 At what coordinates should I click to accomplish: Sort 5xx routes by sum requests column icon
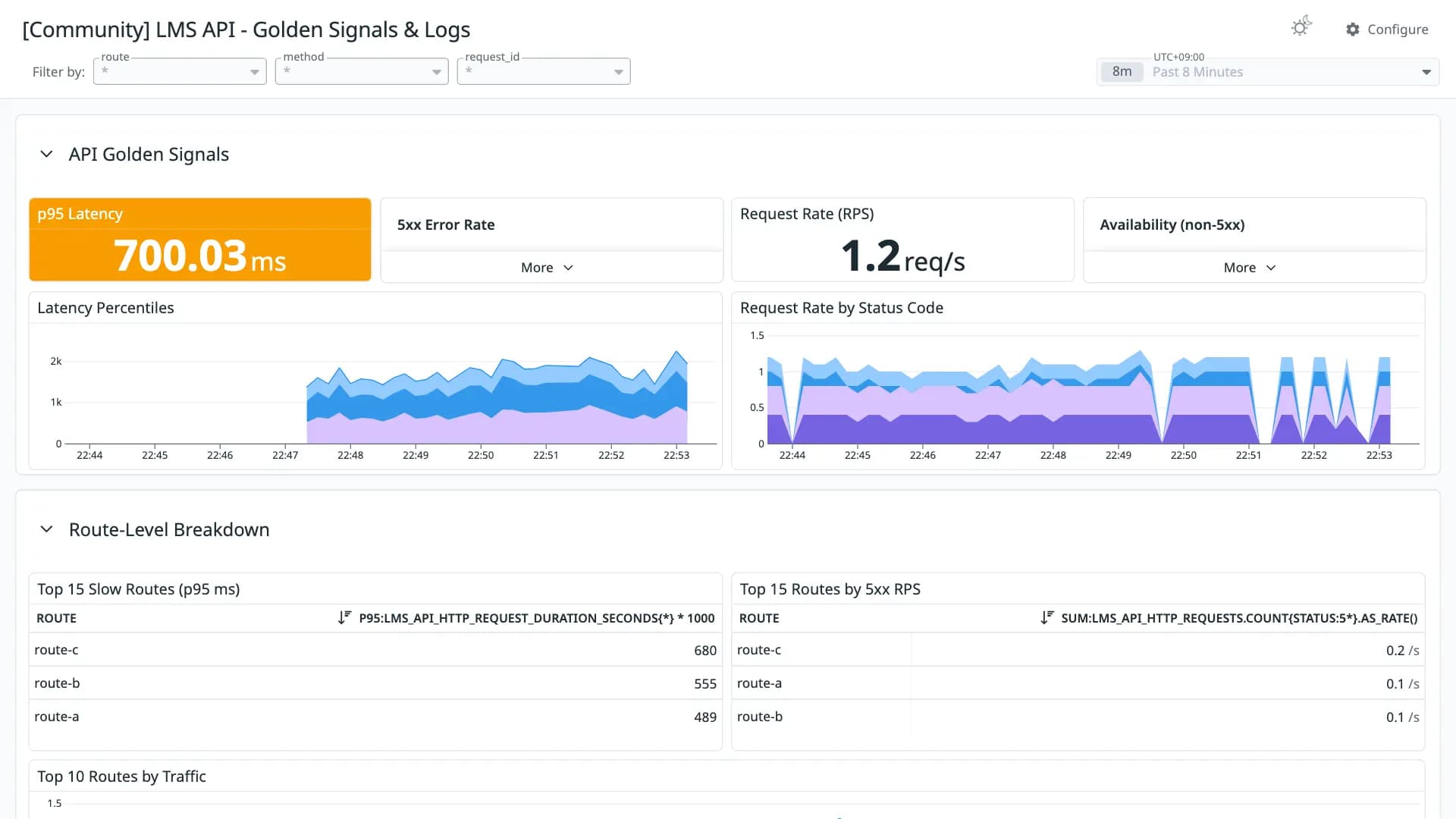pyautogui.click(x=1047, y=617)
